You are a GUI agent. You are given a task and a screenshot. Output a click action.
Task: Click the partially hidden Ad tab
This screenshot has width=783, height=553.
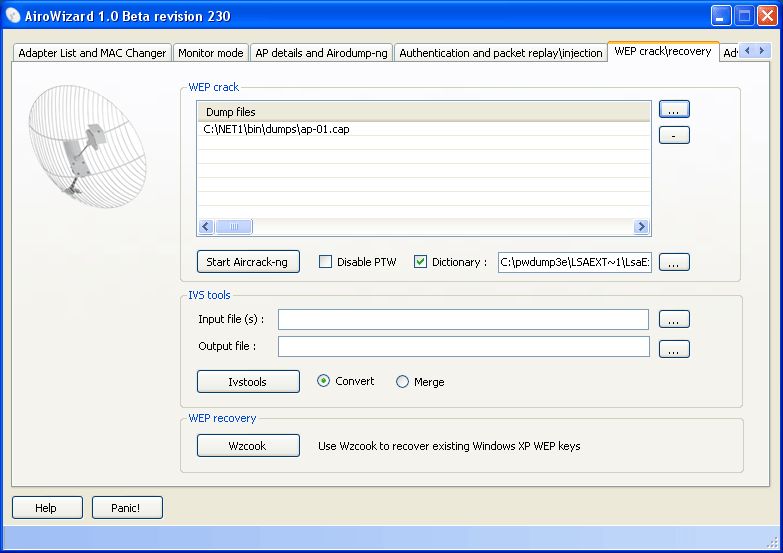coord(730,53)
